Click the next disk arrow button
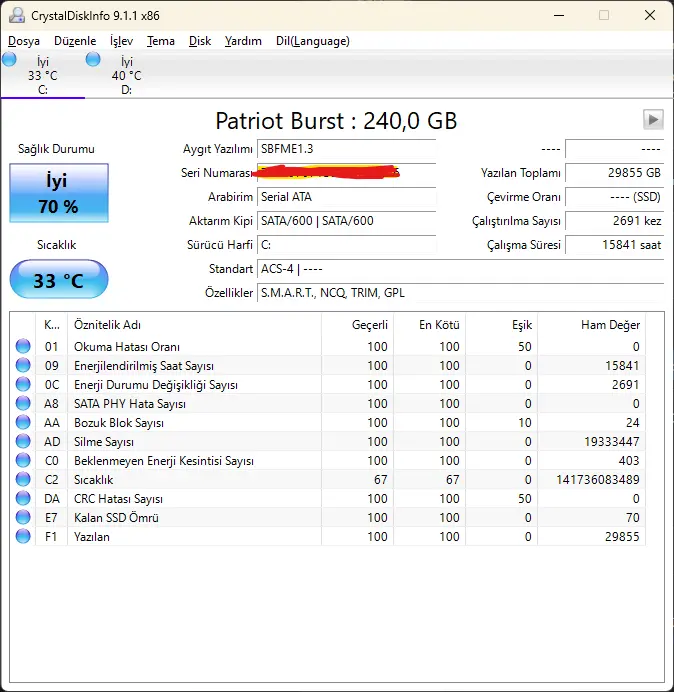674x692 pixels. [x=653, y=120]
